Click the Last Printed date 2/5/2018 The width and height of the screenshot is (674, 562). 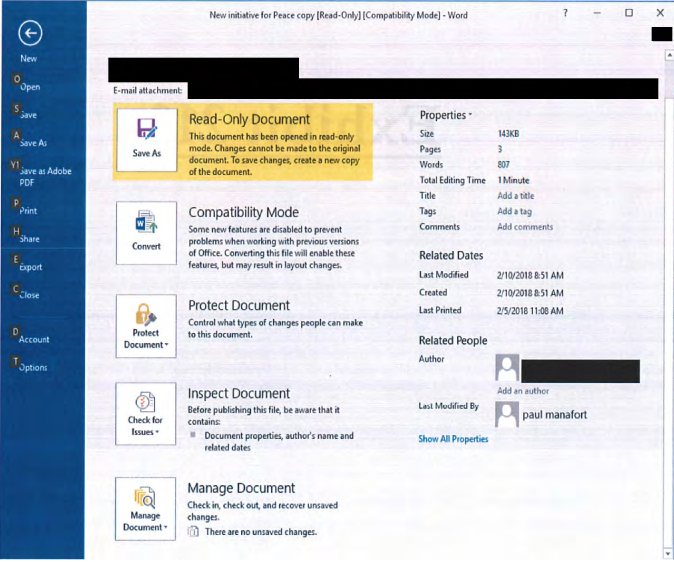point(530,310)
